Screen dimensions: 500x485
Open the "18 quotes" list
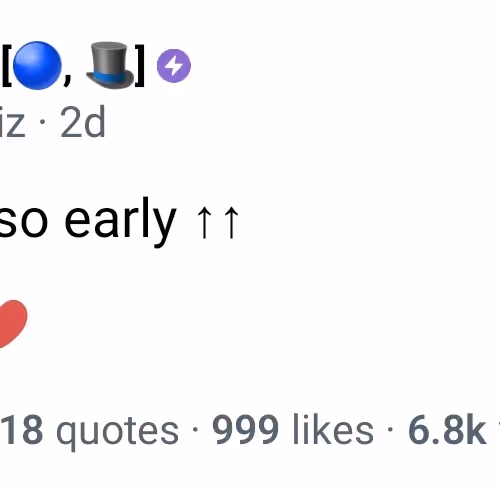pyautogui.click(x=89, y=430)
